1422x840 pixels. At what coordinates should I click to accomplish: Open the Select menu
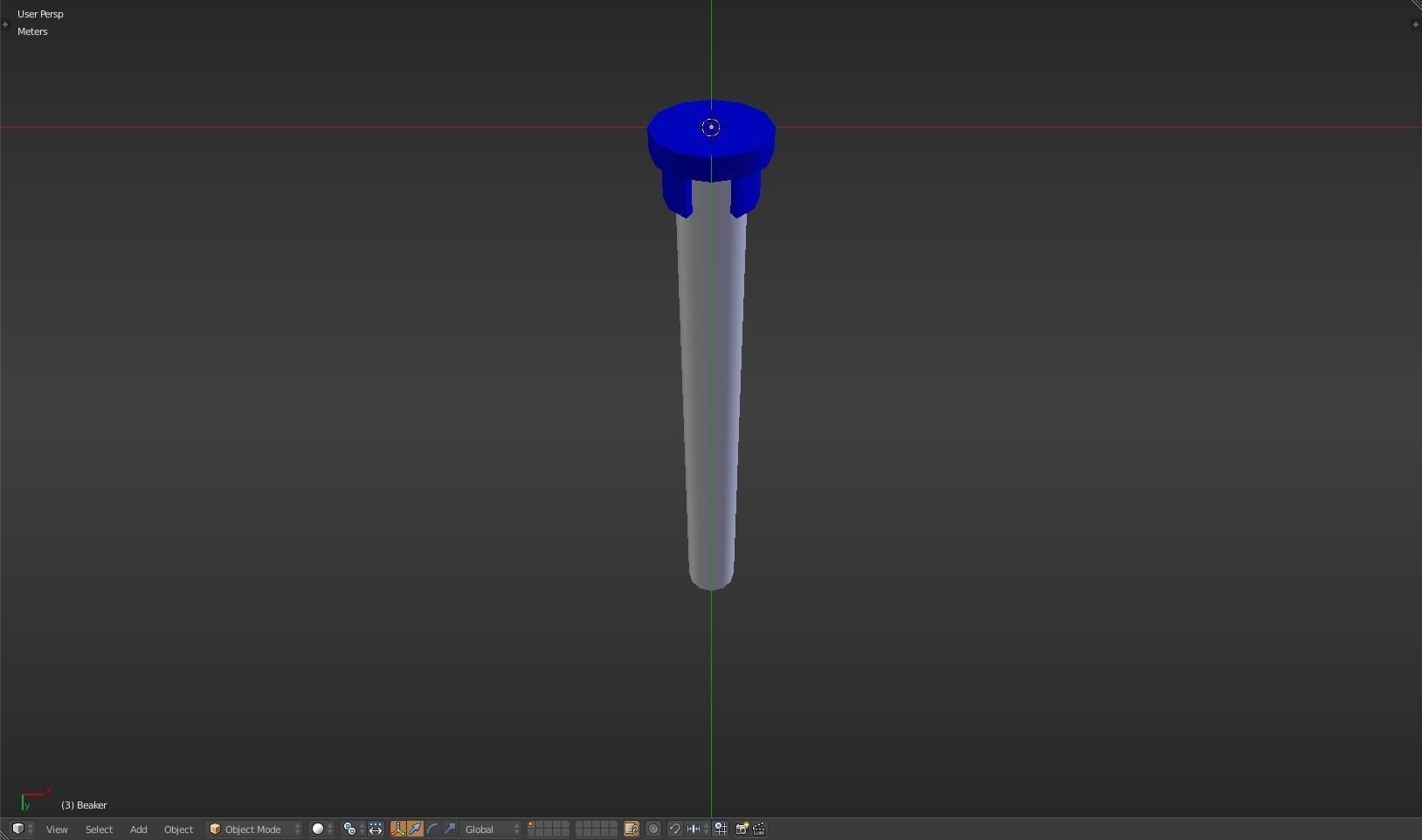coord(99,829)
